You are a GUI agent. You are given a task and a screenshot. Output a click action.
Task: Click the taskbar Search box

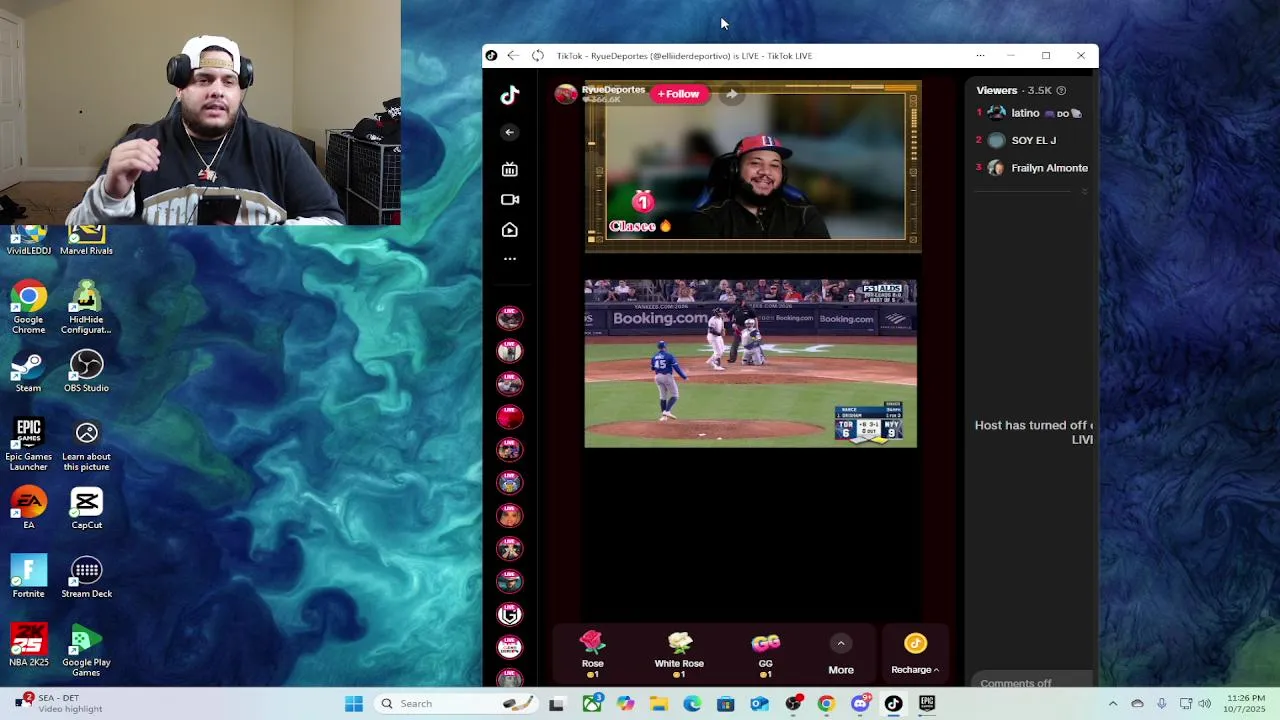pyautogui.click(x=458, y=704)
